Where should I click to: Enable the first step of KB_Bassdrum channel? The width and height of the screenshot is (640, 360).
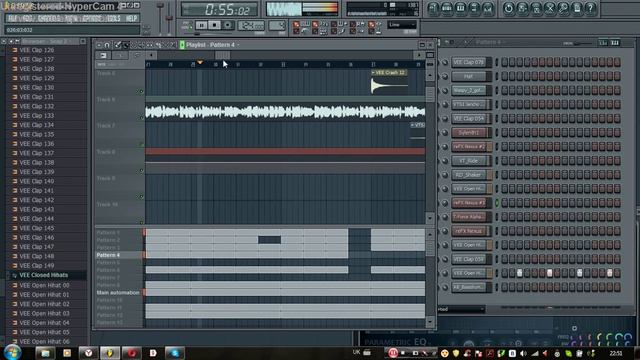pyautogui.click(x=504, y=287)
